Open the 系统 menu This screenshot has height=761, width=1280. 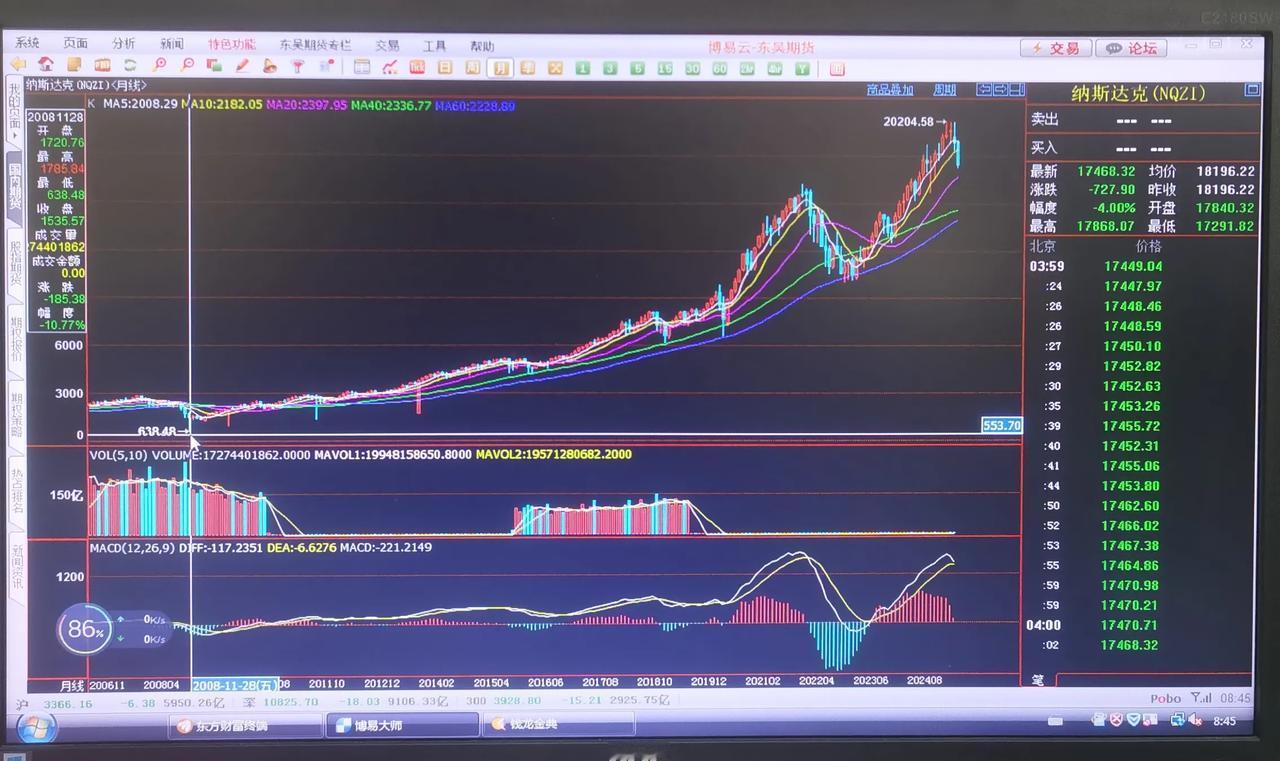pyautogui.click(x=27, y=44)
